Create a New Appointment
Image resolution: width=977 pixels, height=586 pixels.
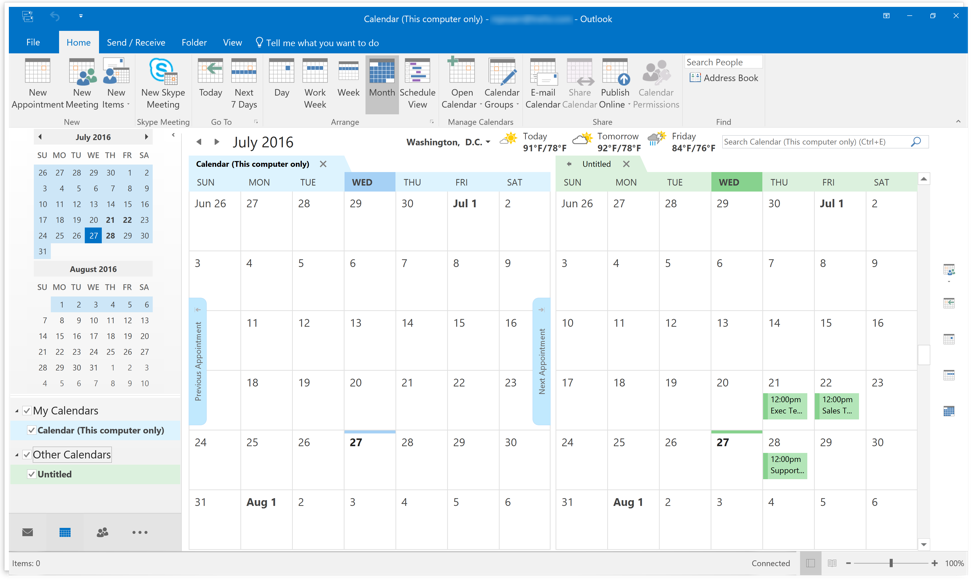37,84
